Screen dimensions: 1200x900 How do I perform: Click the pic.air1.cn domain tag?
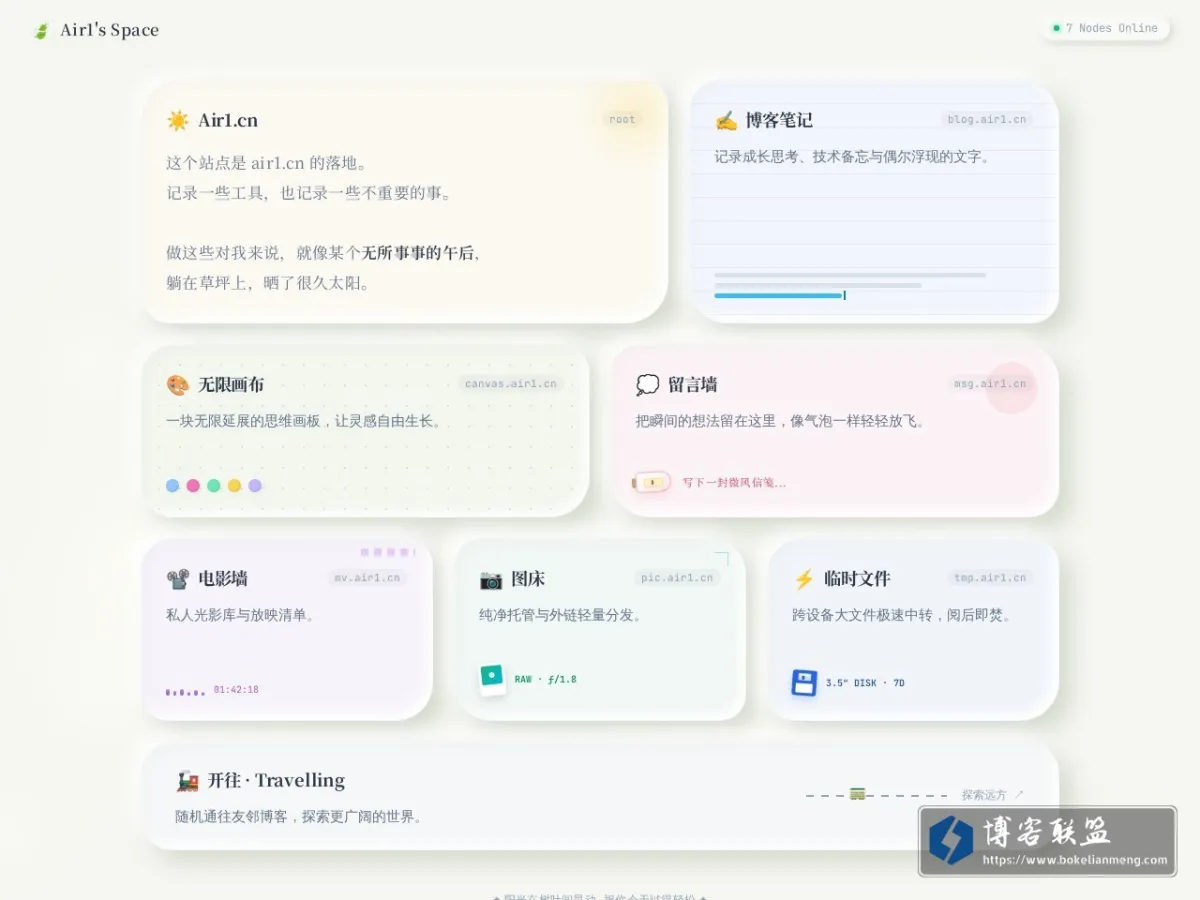point(677,577)
